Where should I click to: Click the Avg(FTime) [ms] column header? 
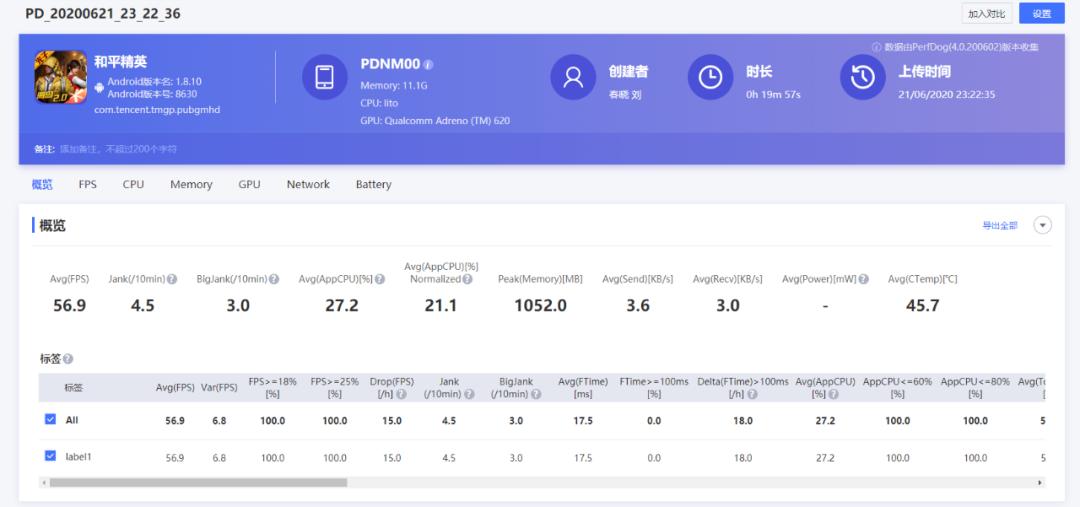(583, 388)
